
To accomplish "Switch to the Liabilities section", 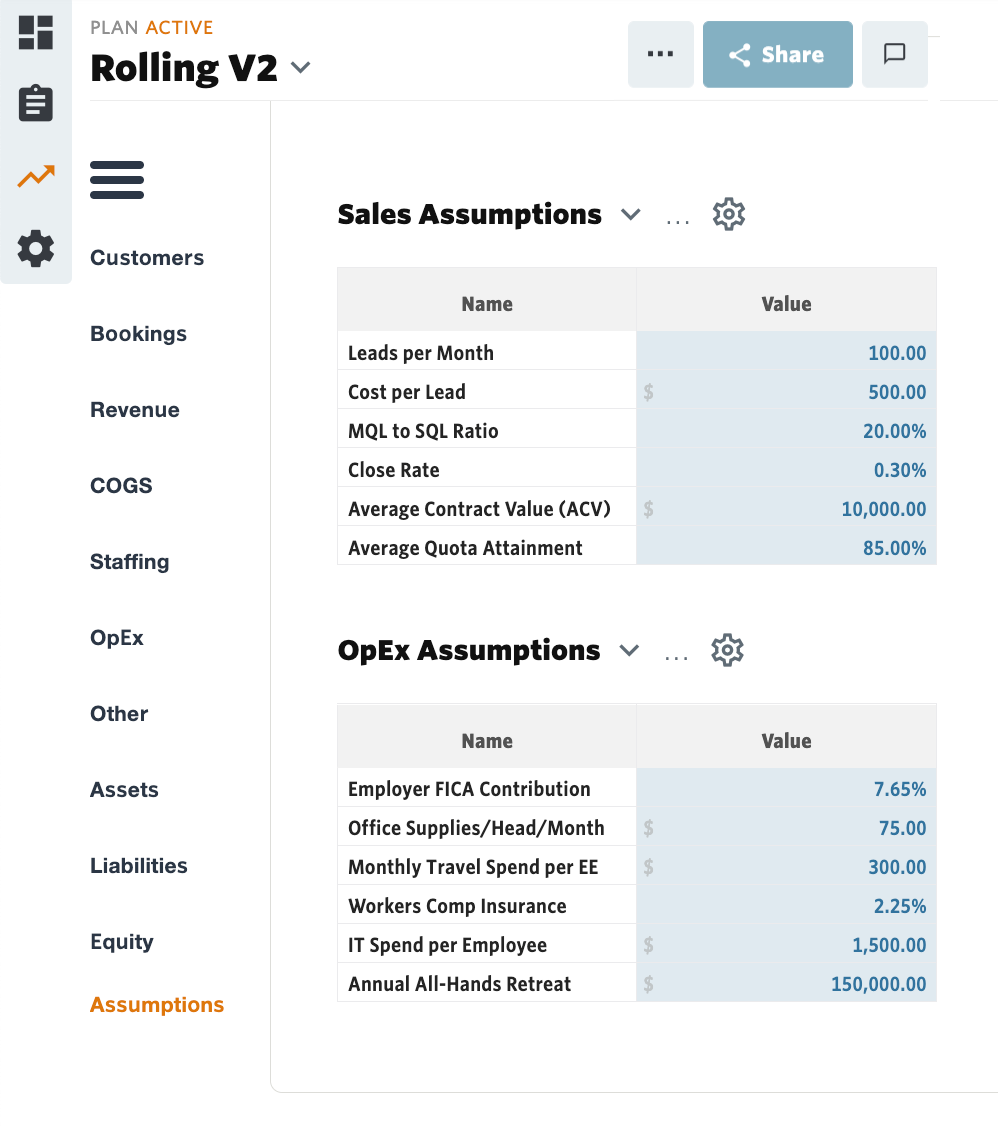I will click(x=139, y=866).
